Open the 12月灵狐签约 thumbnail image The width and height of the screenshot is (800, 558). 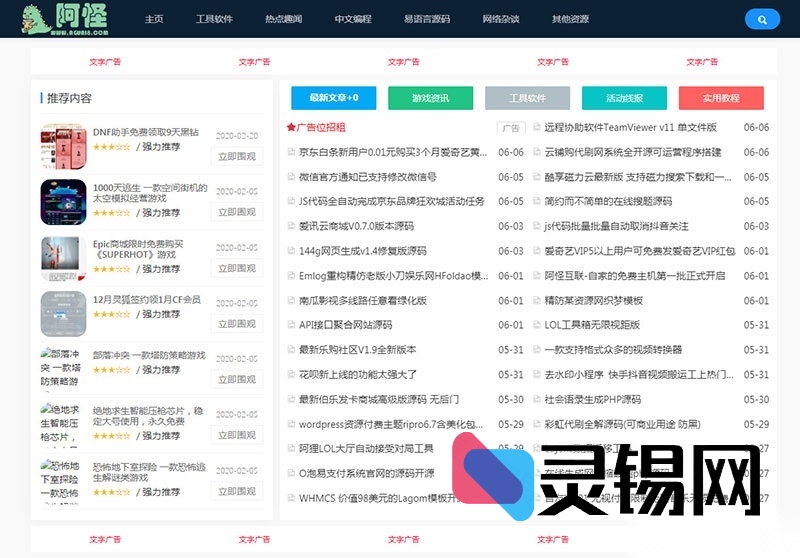click(63, 314)
